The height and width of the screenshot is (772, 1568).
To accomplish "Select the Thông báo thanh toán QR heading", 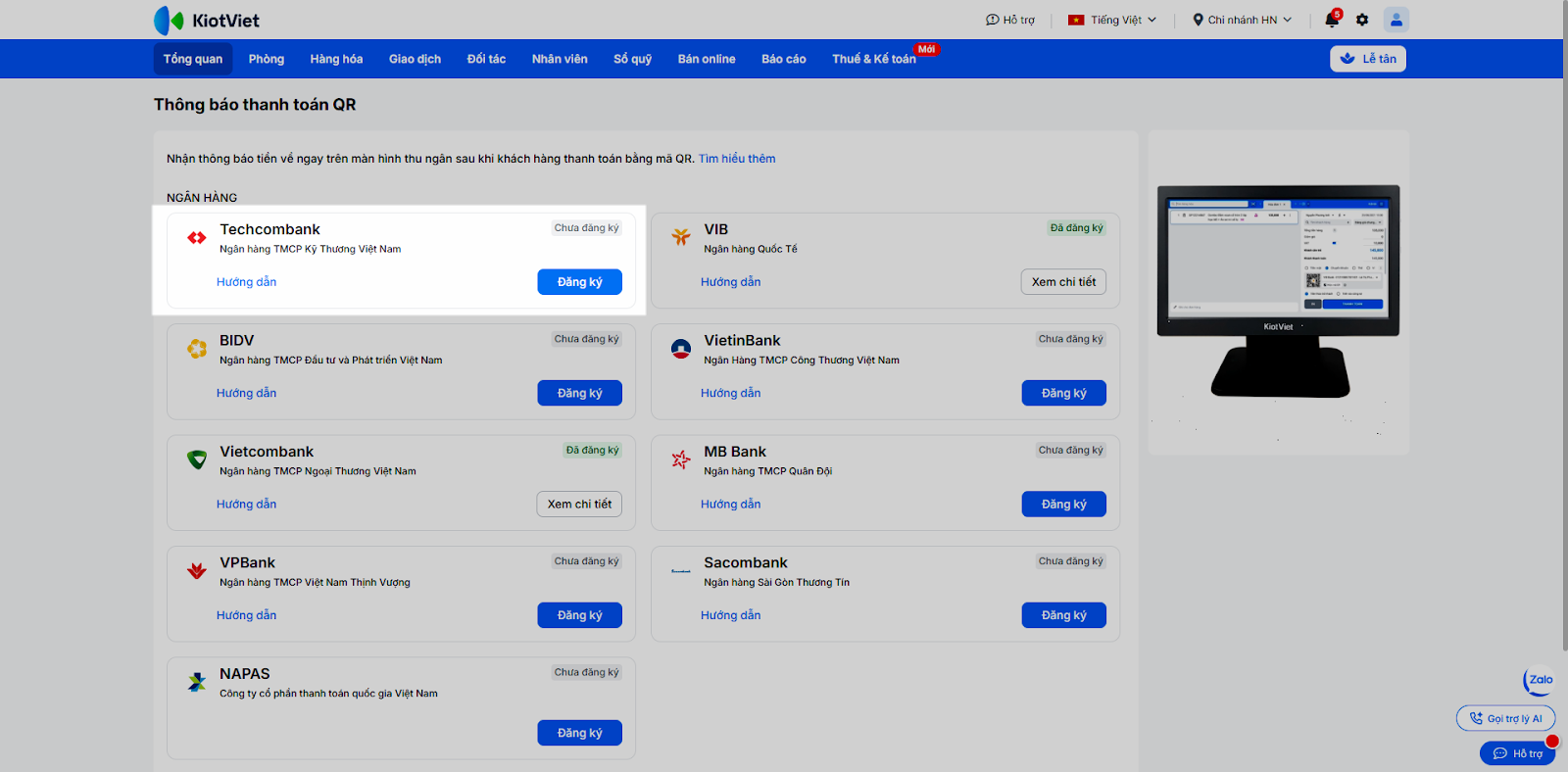I will click(x=255, y=105).
